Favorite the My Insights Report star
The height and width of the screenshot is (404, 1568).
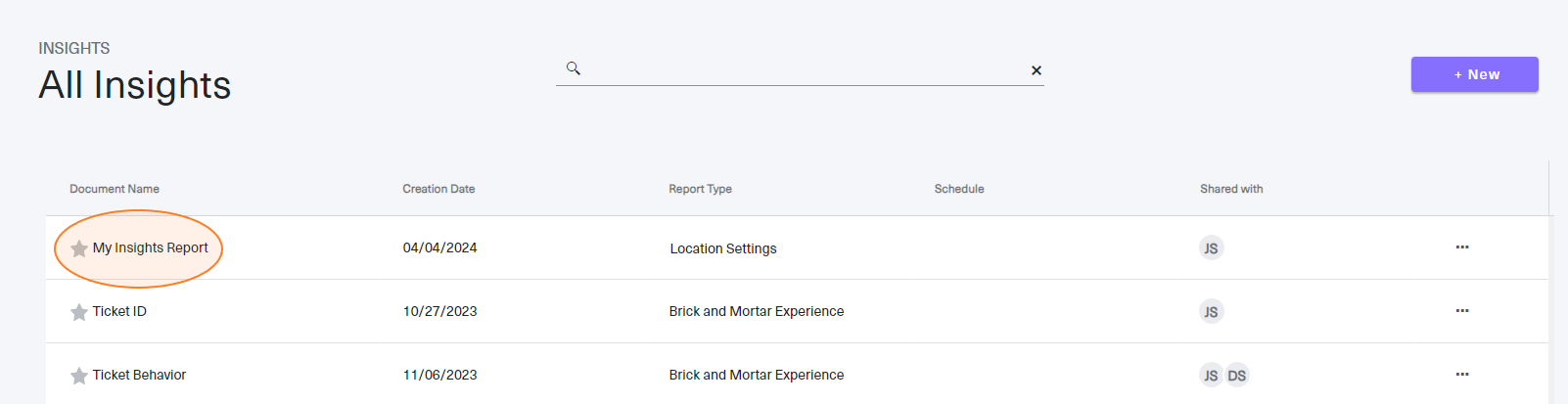tap(79, 248)
